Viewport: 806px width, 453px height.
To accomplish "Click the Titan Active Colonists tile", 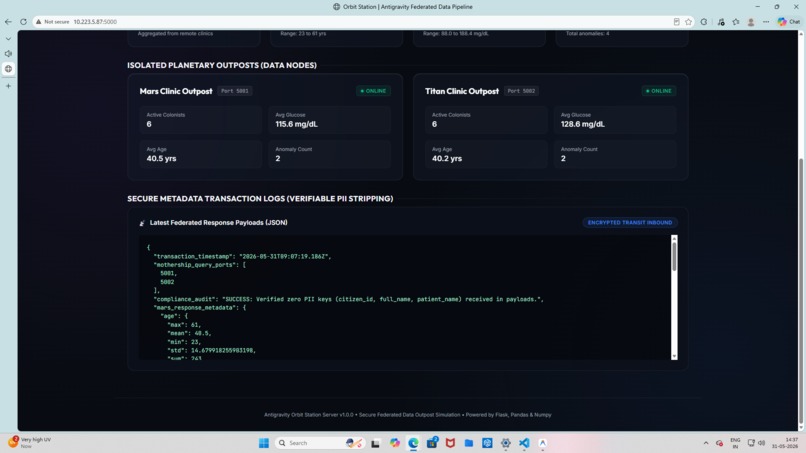I will coord(486,120).
